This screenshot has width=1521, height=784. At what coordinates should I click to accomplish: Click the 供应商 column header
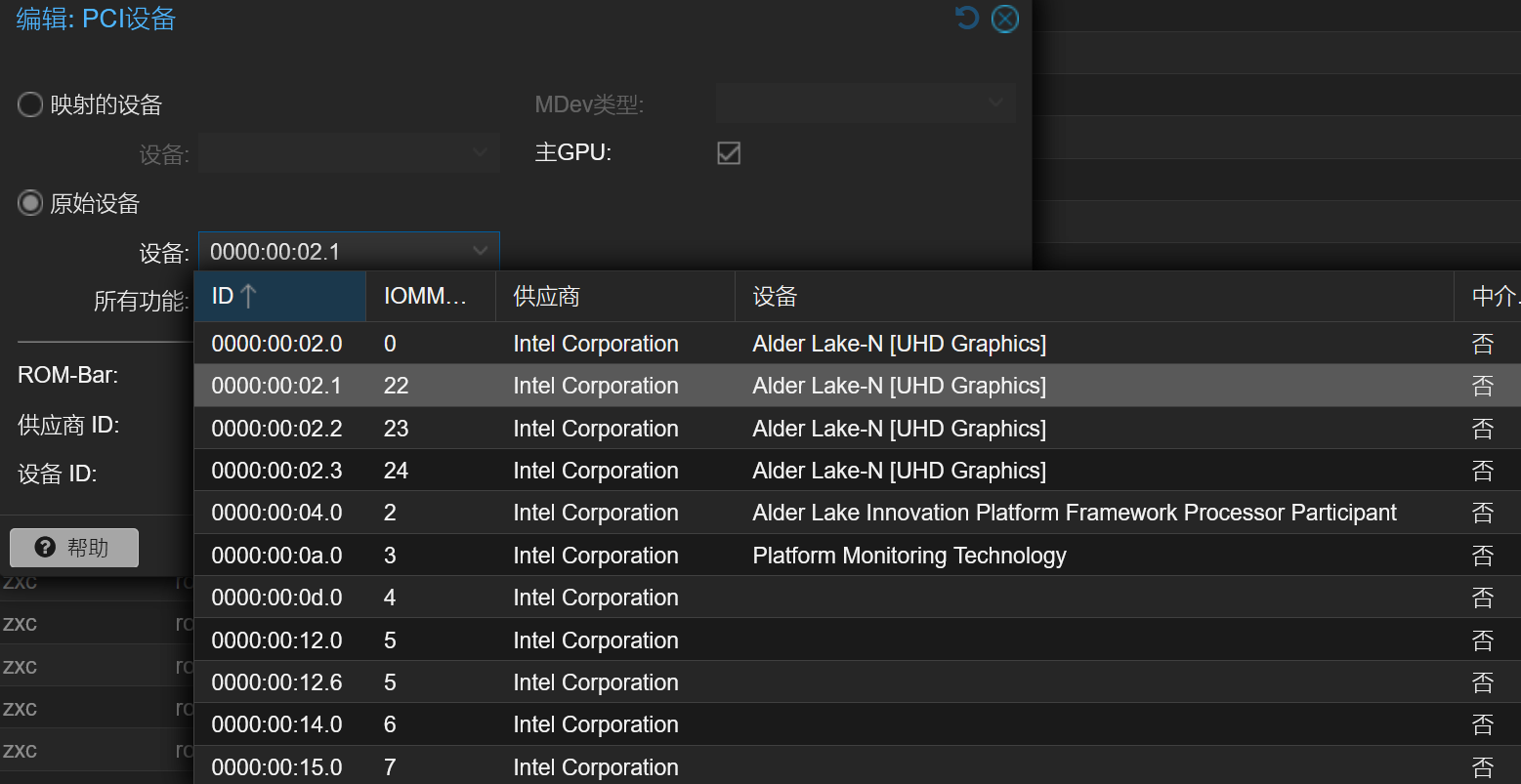tap(615, 297)
